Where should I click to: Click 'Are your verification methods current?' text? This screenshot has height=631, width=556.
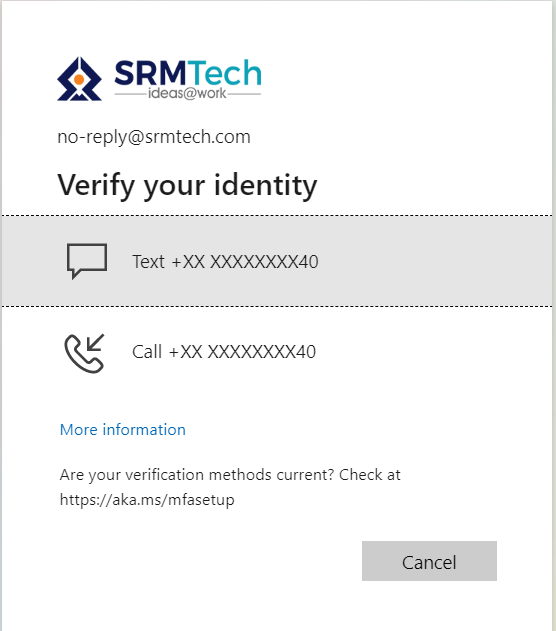[197, 475]
